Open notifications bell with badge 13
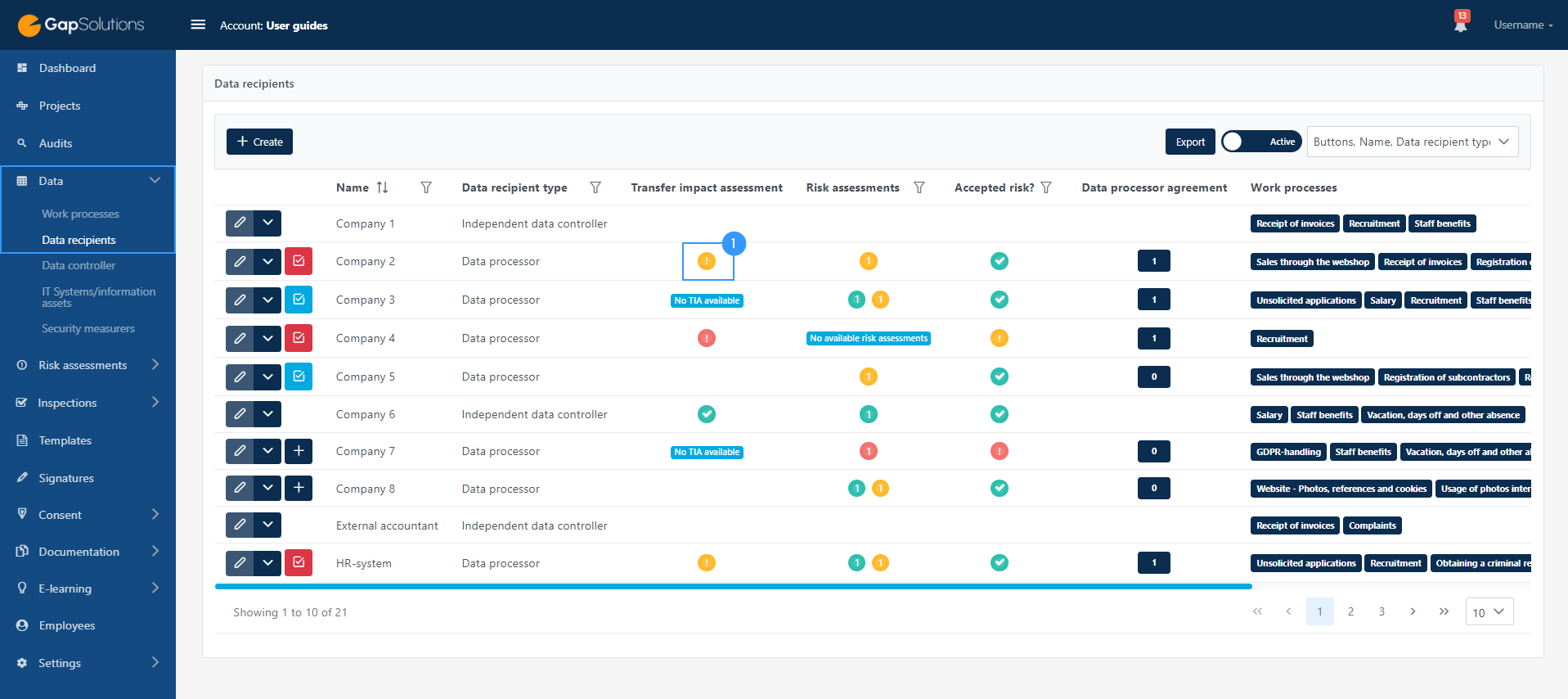Screen dimensions: 1568x699 1461,22
